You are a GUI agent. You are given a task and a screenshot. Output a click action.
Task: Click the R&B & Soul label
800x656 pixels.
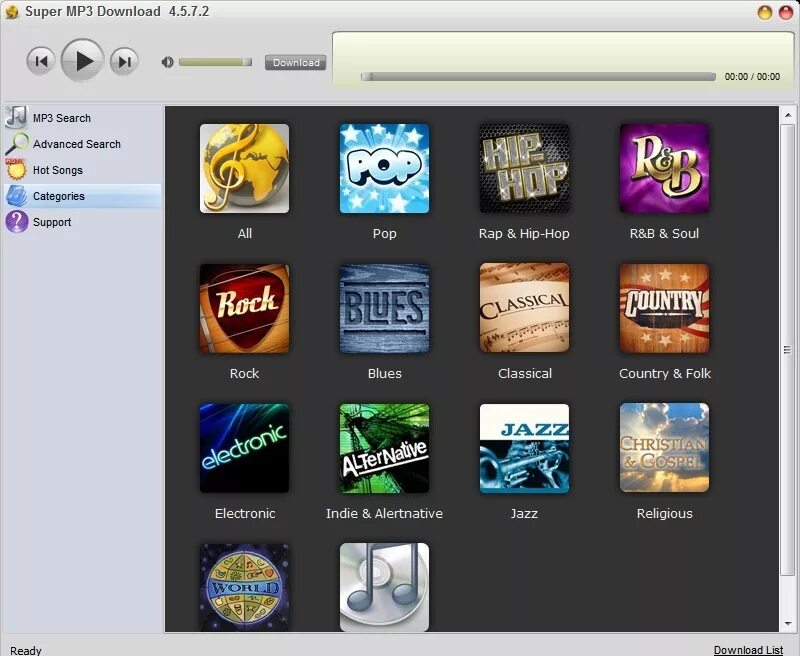(664, 234)
